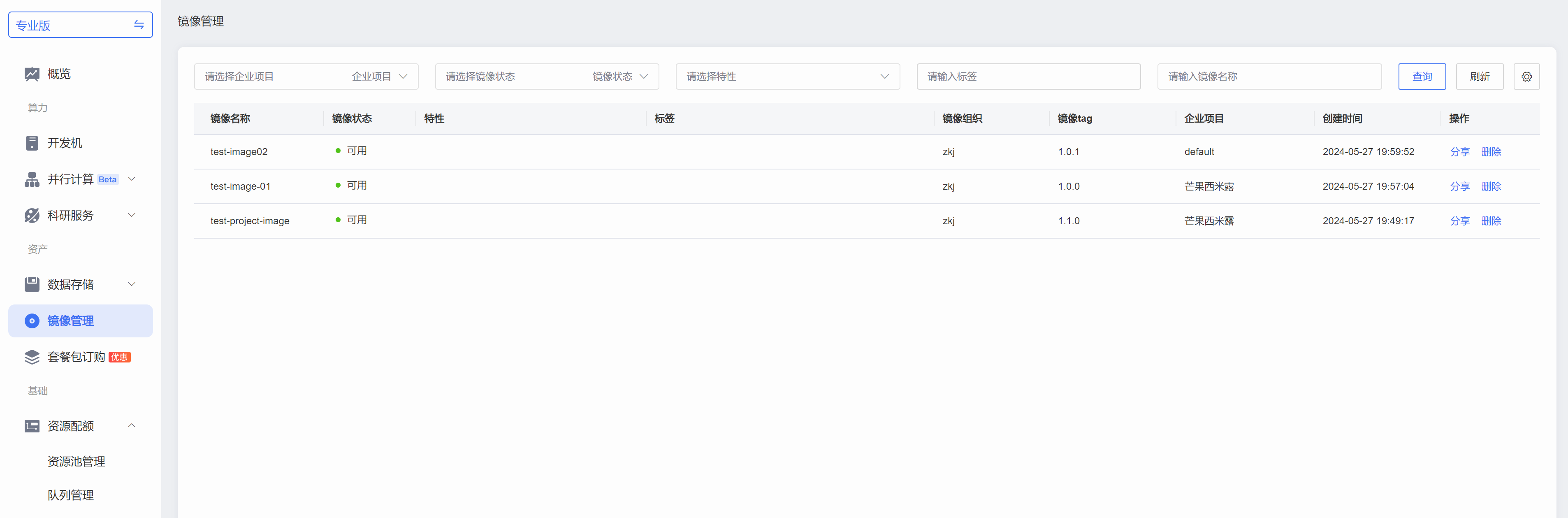The width and height of the screenshot is (1568, 518).
Task: Click the test-image02 name cell
Action: pos(239,151)
